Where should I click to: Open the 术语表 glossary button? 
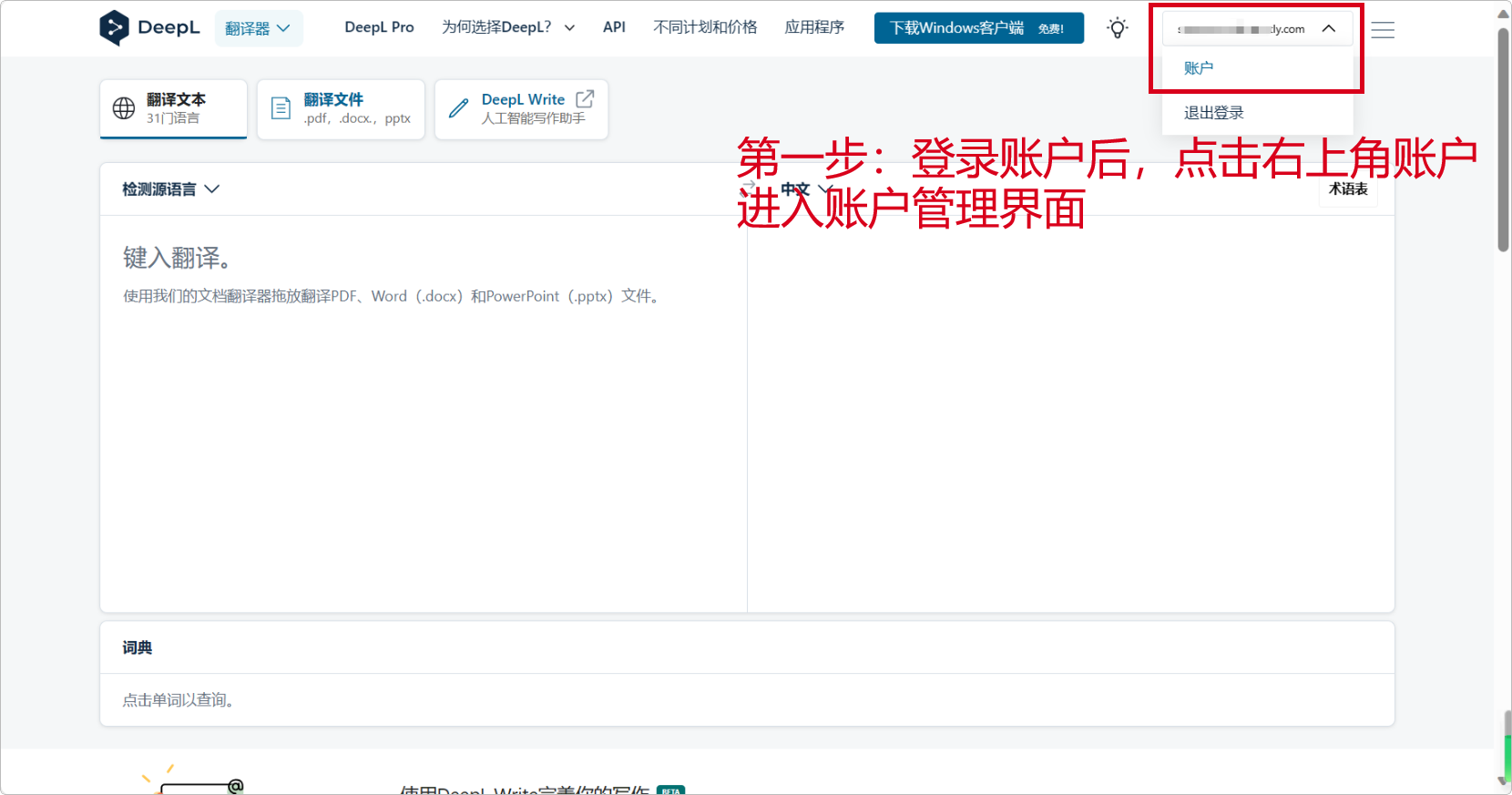(x=1348, y=189)
